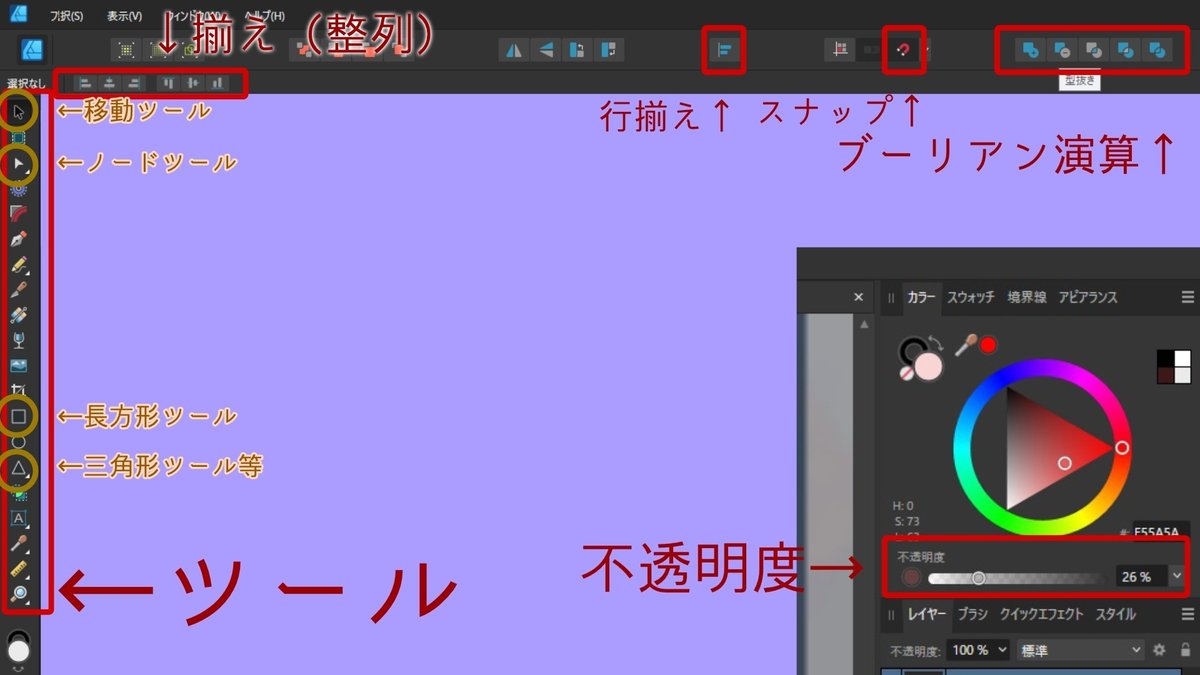Select the Move tool arrow
The width and height of the screenshot is (1200, 675).
18,110
